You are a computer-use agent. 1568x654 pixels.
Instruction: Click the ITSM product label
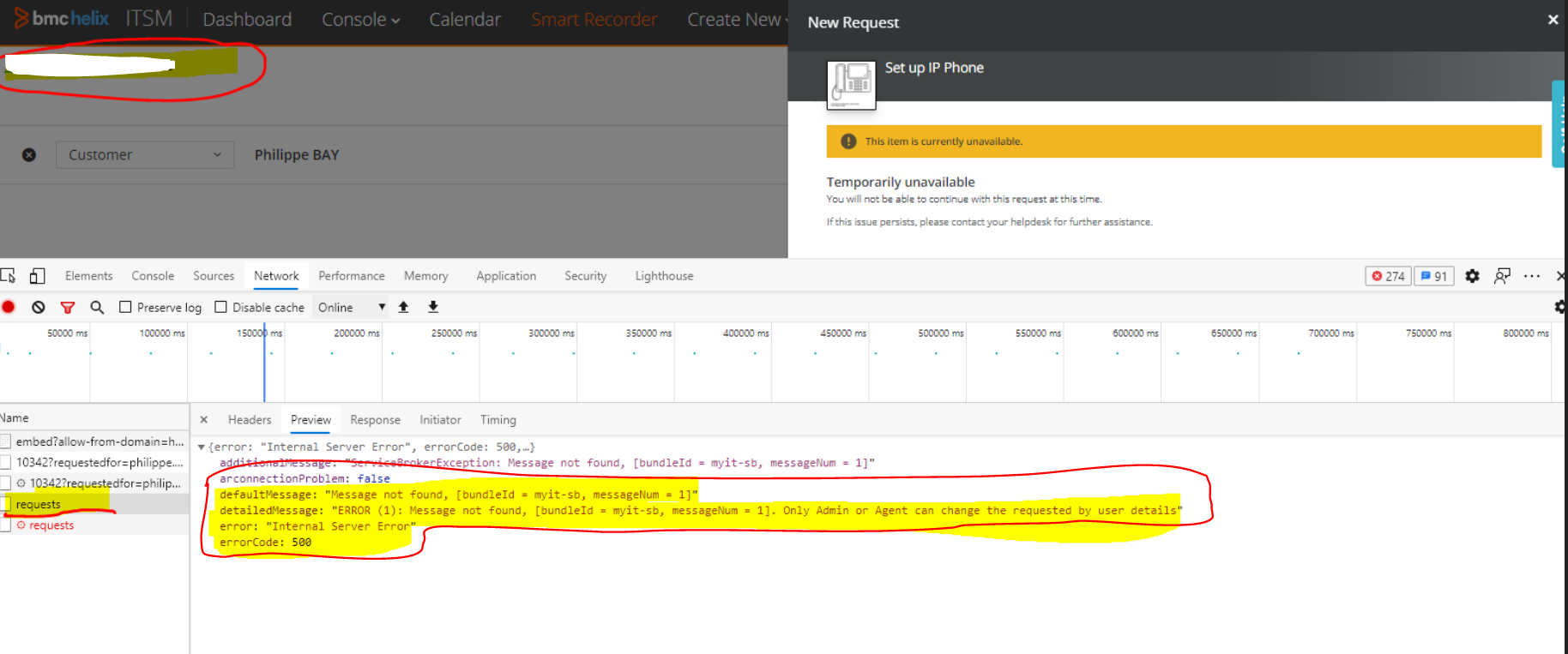(149, 19)
